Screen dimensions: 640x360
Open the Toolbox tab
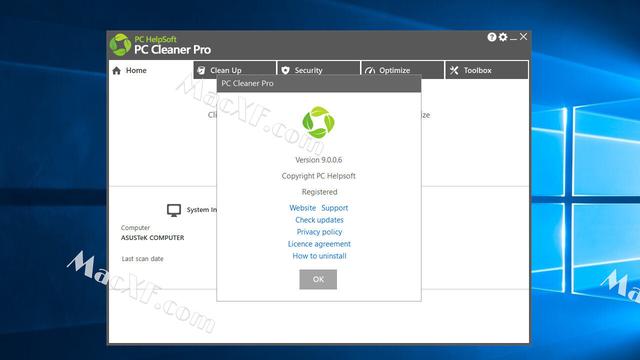tap(487, 70)
